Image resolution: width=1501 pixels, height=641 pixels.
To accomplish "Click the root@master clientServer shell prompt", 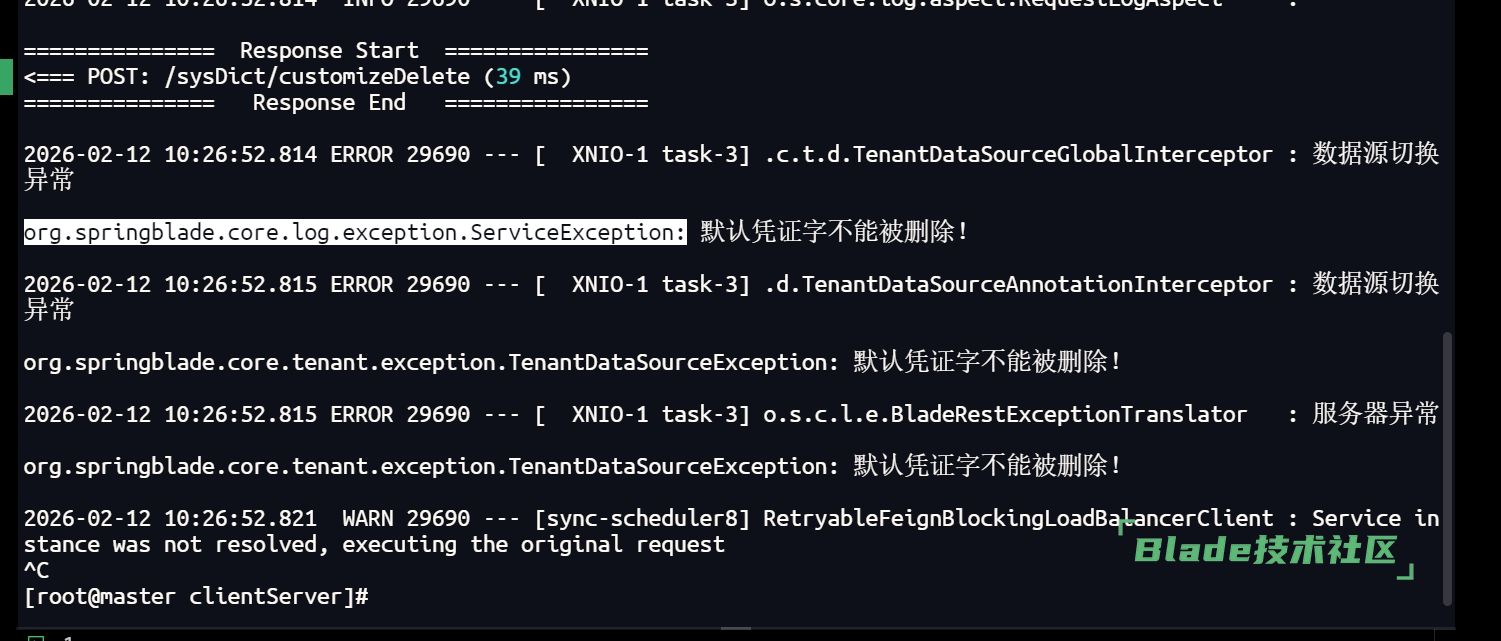I will [196, 597].
